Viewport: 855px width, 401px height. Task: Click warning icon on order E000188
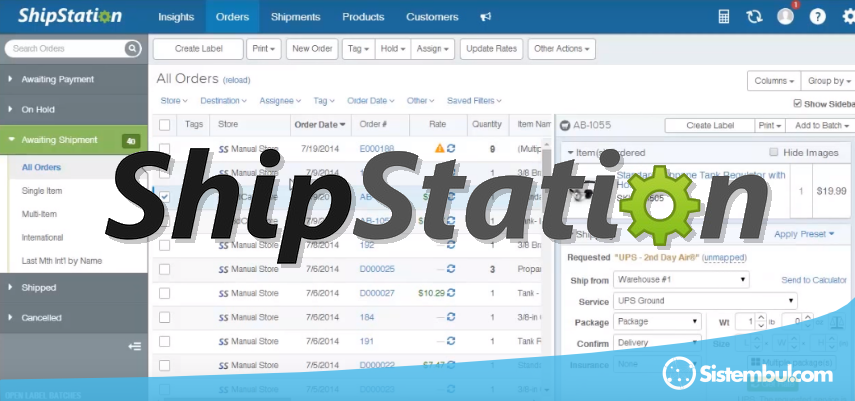pos(439,148)
